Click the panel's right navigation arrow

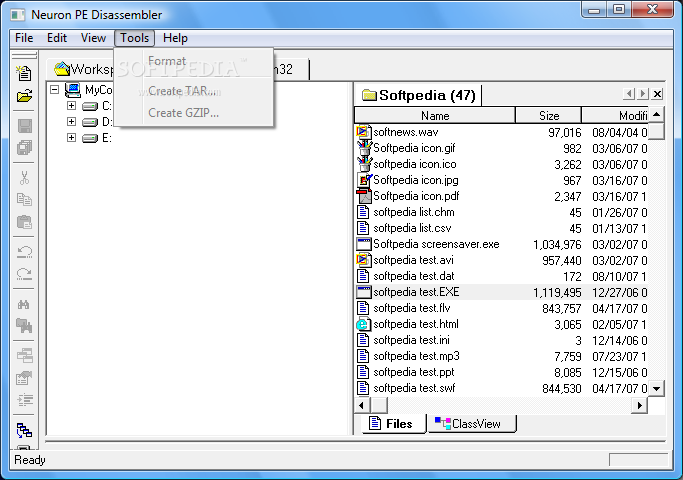(643, 94)
